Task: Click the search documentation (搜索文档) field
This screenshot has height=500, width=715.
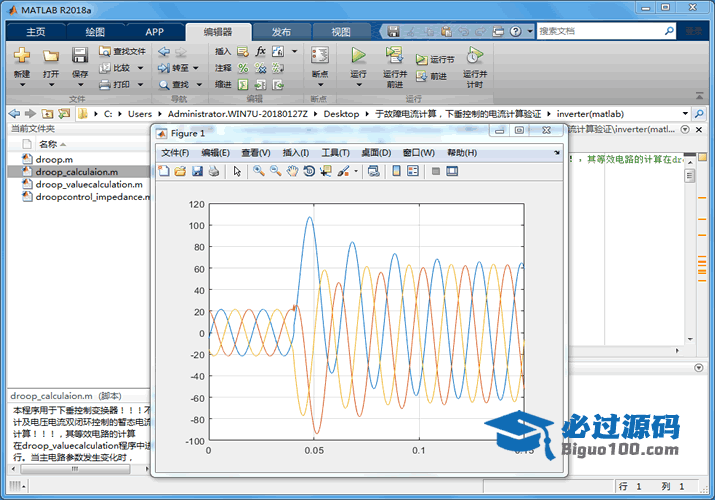Action: click(x=600, y=31)
